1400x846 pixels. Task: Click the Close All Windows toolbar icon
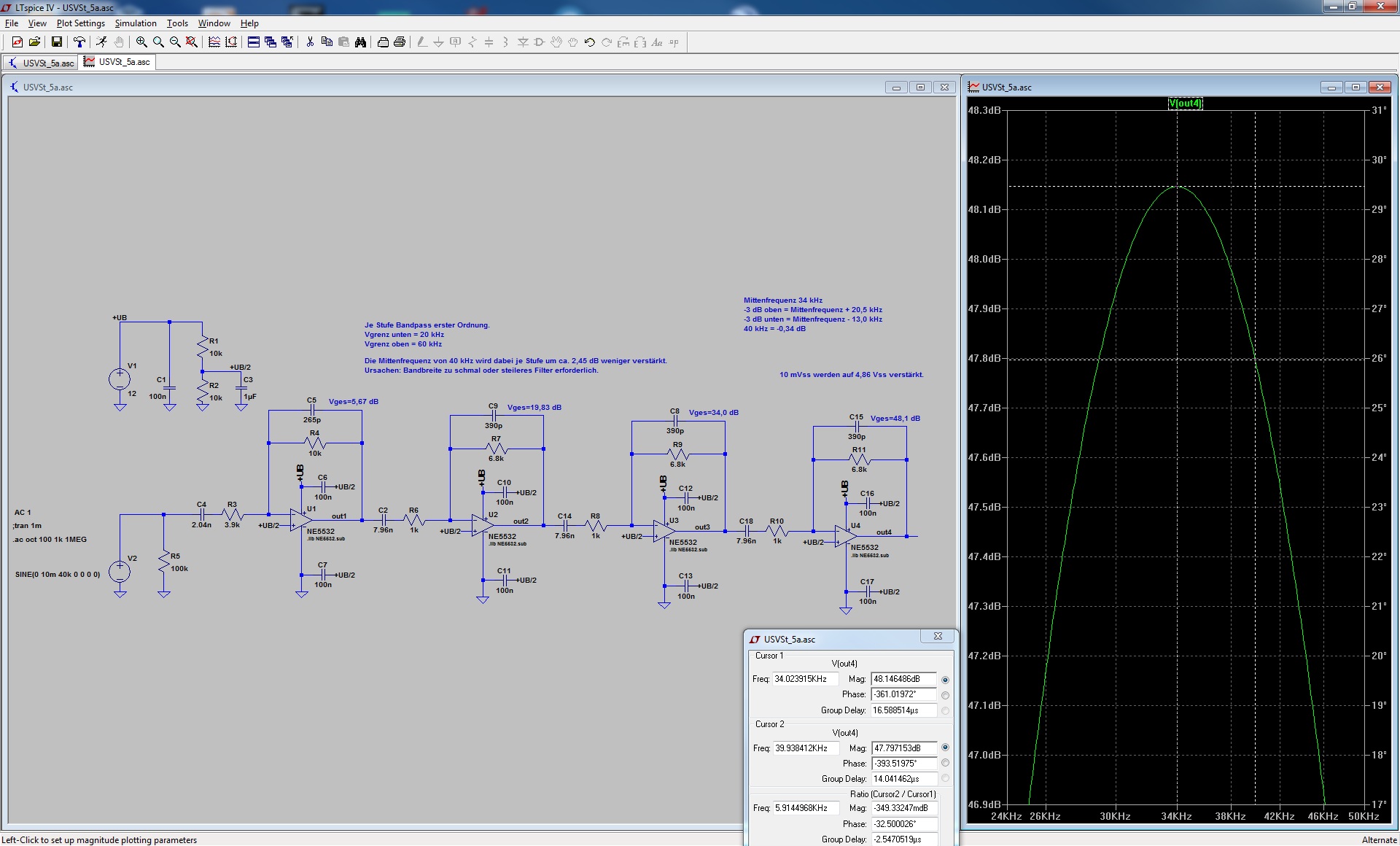287,42
